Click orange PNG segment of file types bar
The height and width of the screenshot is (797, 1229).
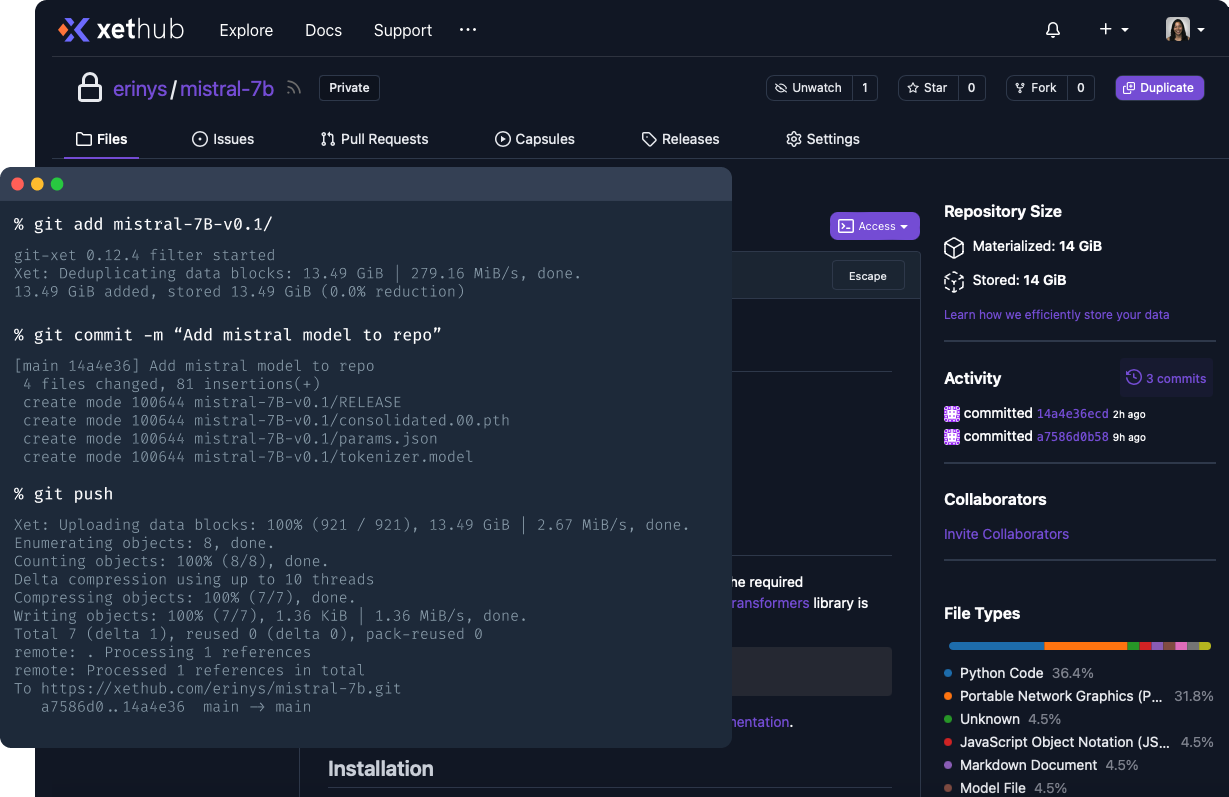tap(1085, 646)
